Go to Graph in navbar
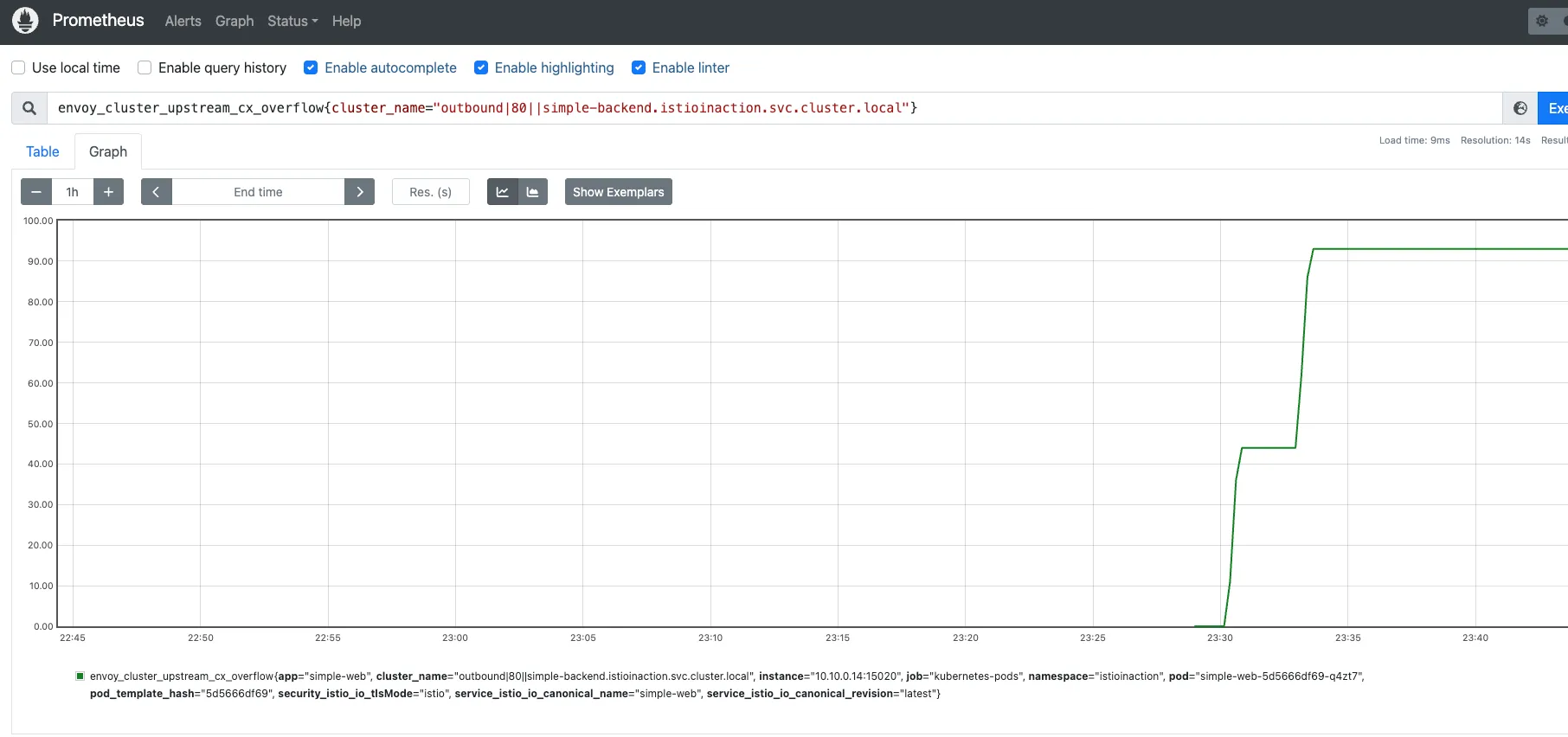This screenshot has width=1568, height=737. 235,21
